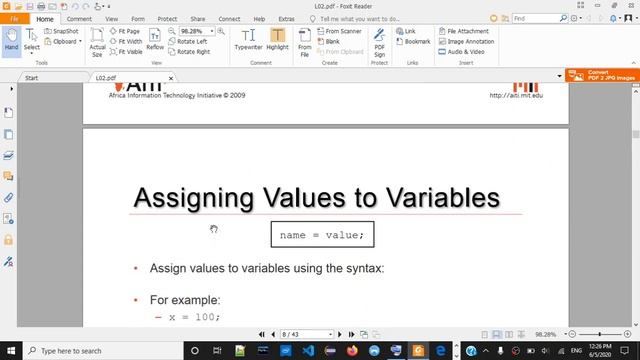Open the PDF Sign tool
The height and width of the screenshot is (360, 640).
pyautogui.click(x=379, y=42)
